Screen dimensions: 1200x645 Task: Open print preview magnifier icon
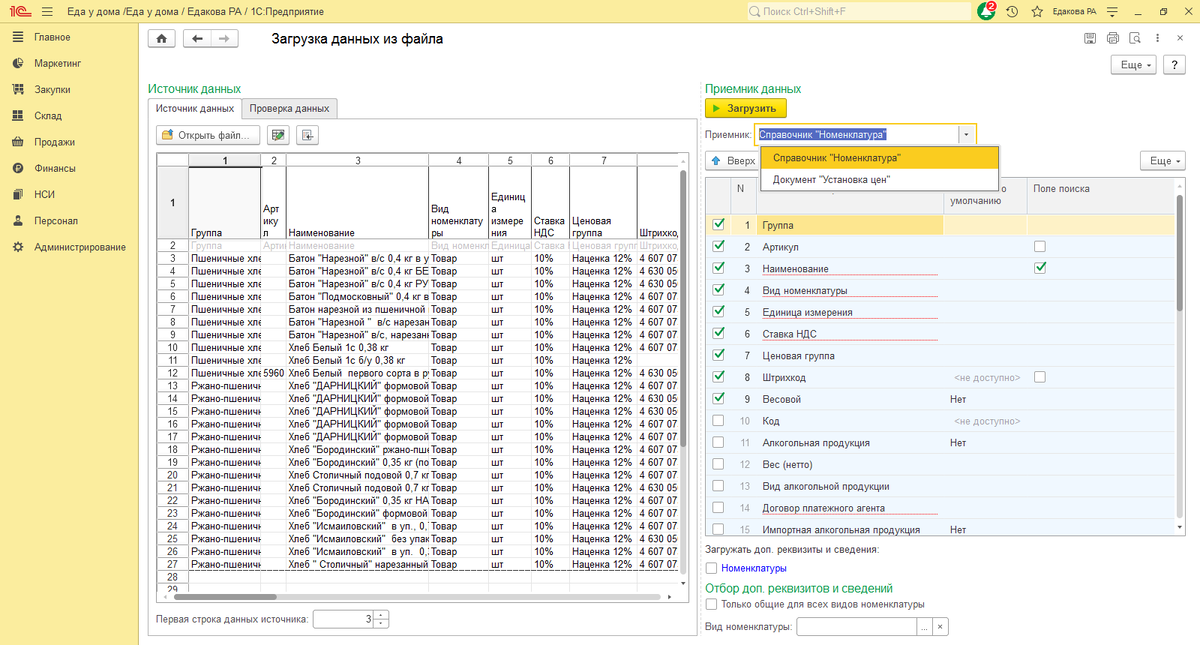click(x=1134, y=38)
